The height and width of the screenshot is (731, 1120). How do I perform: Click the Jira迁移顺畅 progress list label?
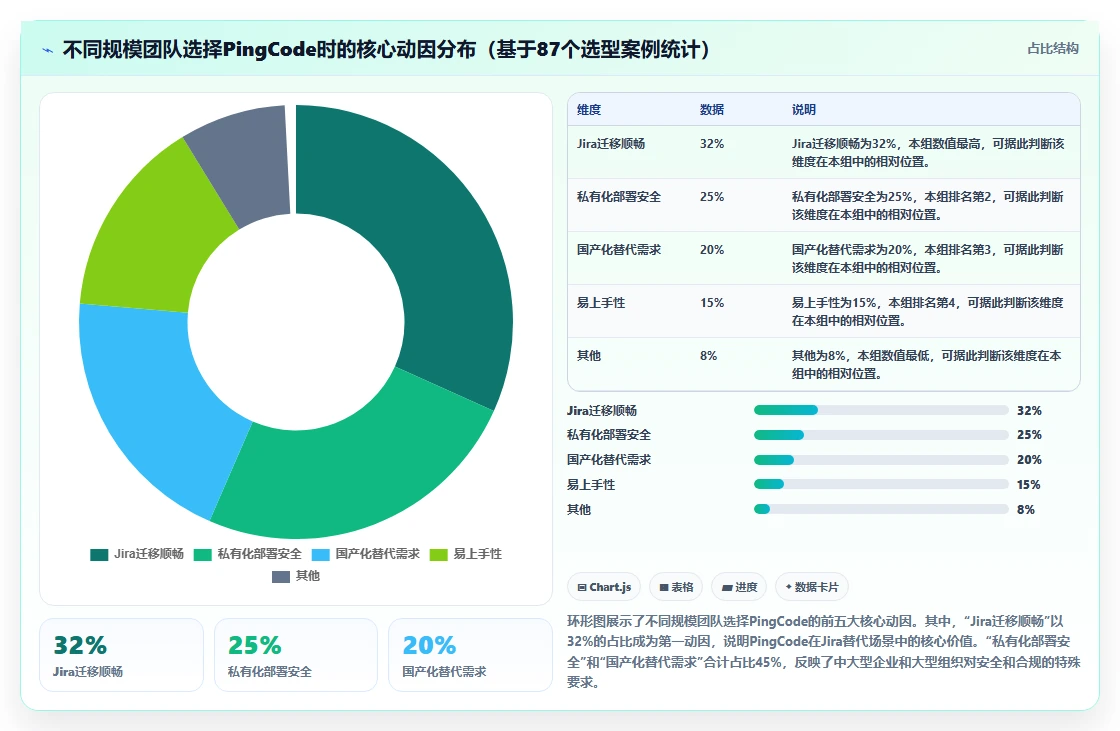coord(601,410)
